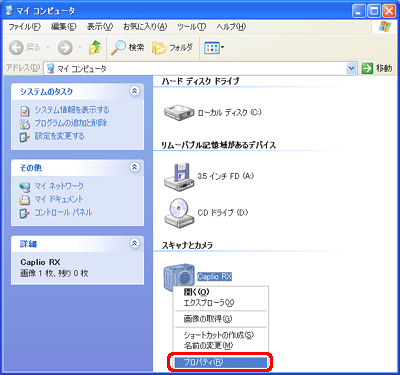This screenshot has height=375, width=400.
Task: Choose エクスプローラ(X) in the context menu
Action: click(x=220, y=303)
